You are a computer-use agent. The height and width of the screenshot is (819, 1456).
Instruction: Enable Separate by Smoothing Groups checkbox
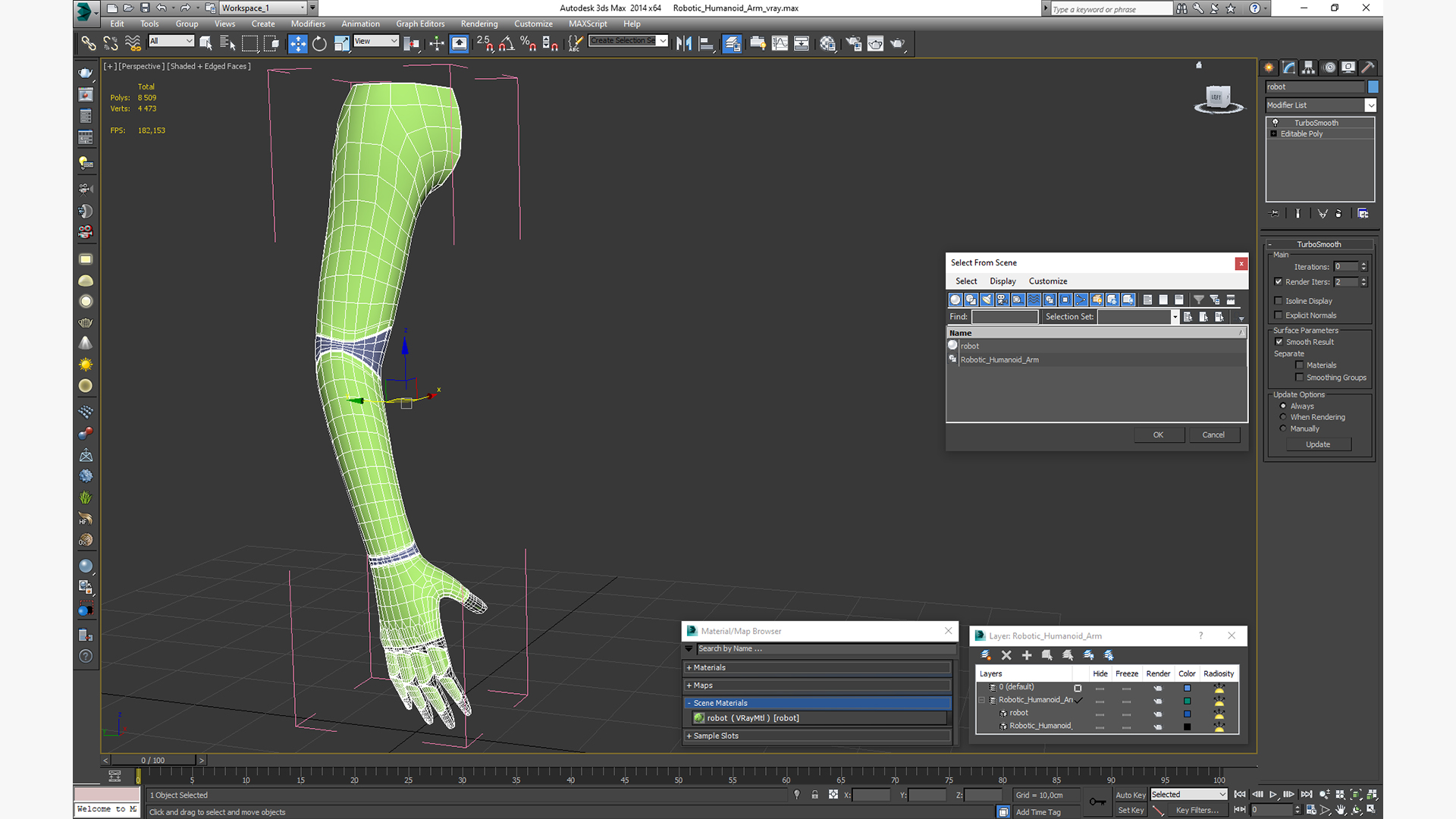coord(1299,377)
